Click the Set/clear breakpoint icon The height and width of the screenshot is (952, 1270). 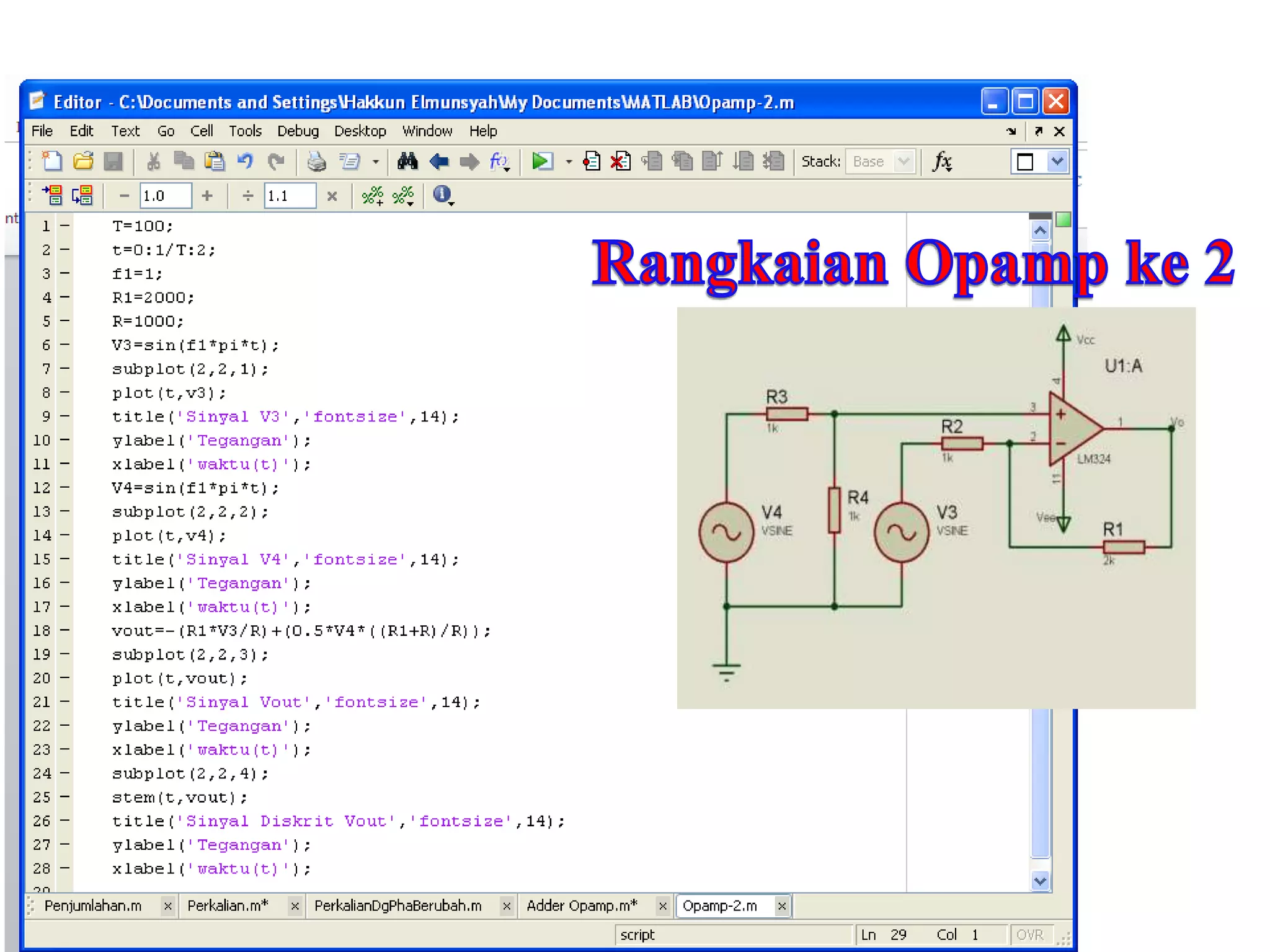tap(592, 162)
